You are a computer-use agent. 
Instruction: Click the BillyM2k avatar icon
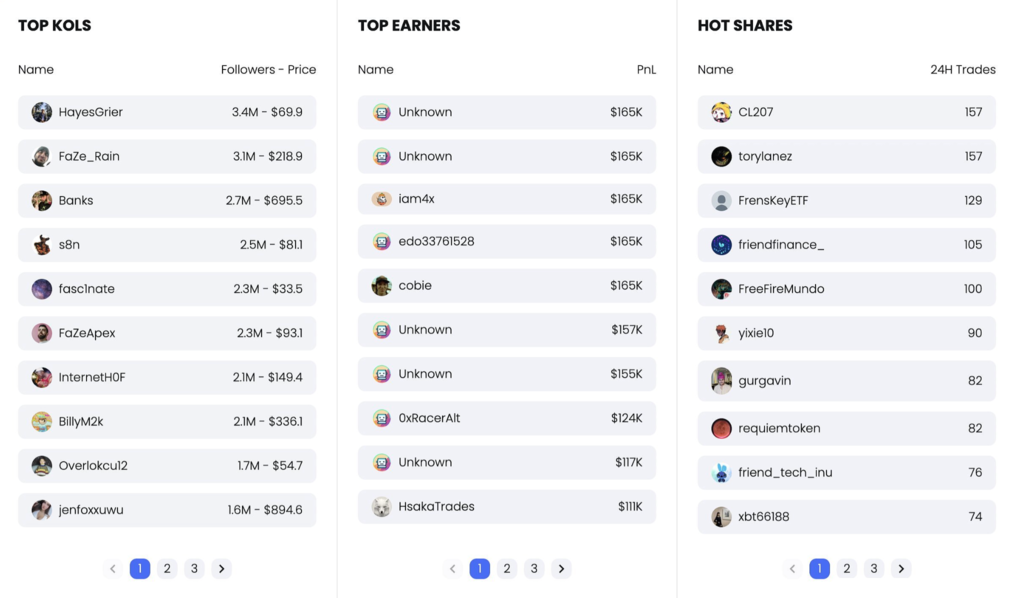42,422
